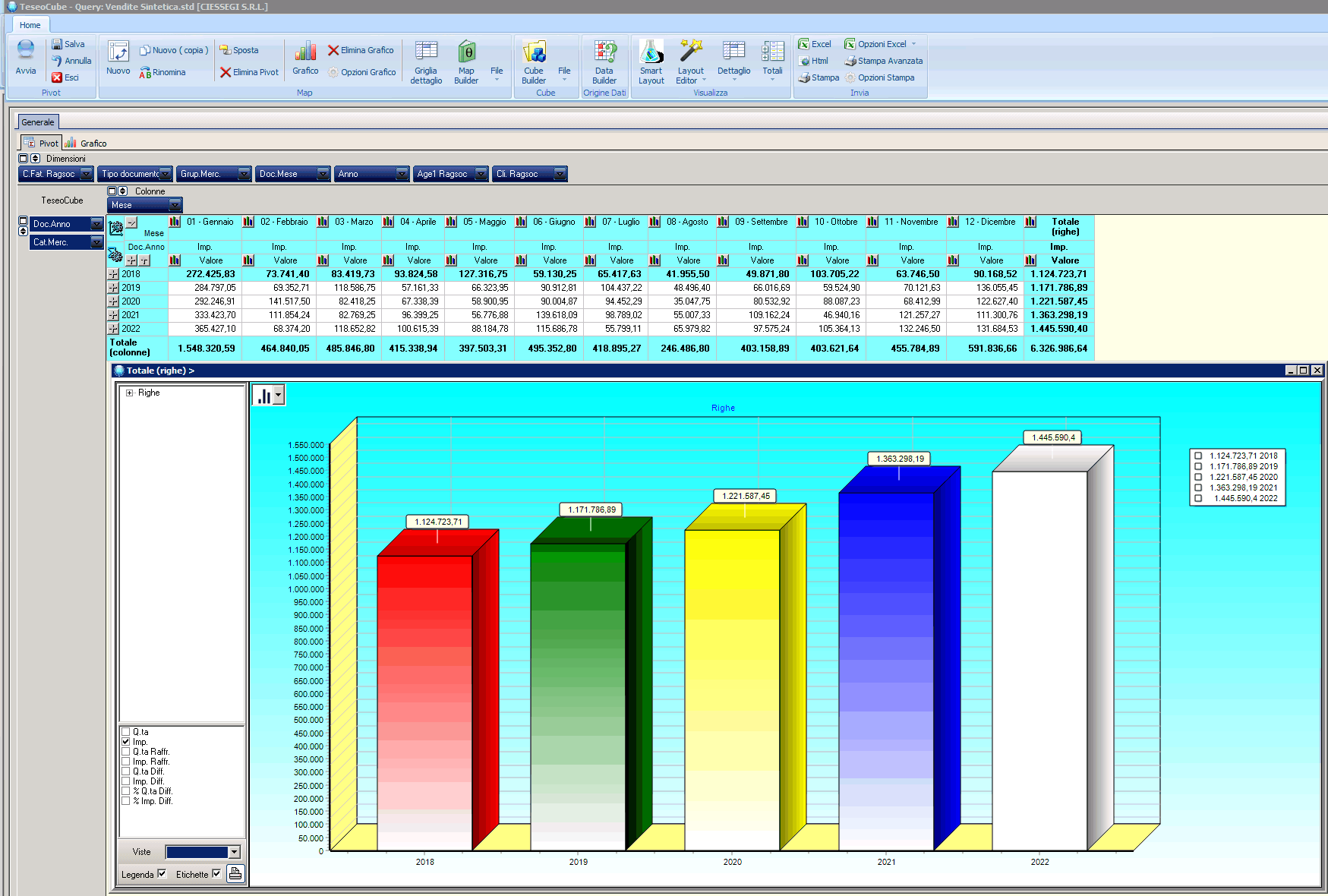Open Griglia dettaglio tool

[426, 62]
